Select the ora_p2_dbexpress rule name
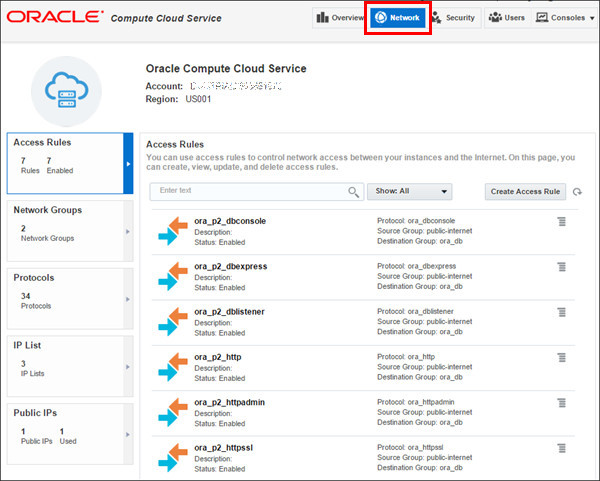 point(231,266)
